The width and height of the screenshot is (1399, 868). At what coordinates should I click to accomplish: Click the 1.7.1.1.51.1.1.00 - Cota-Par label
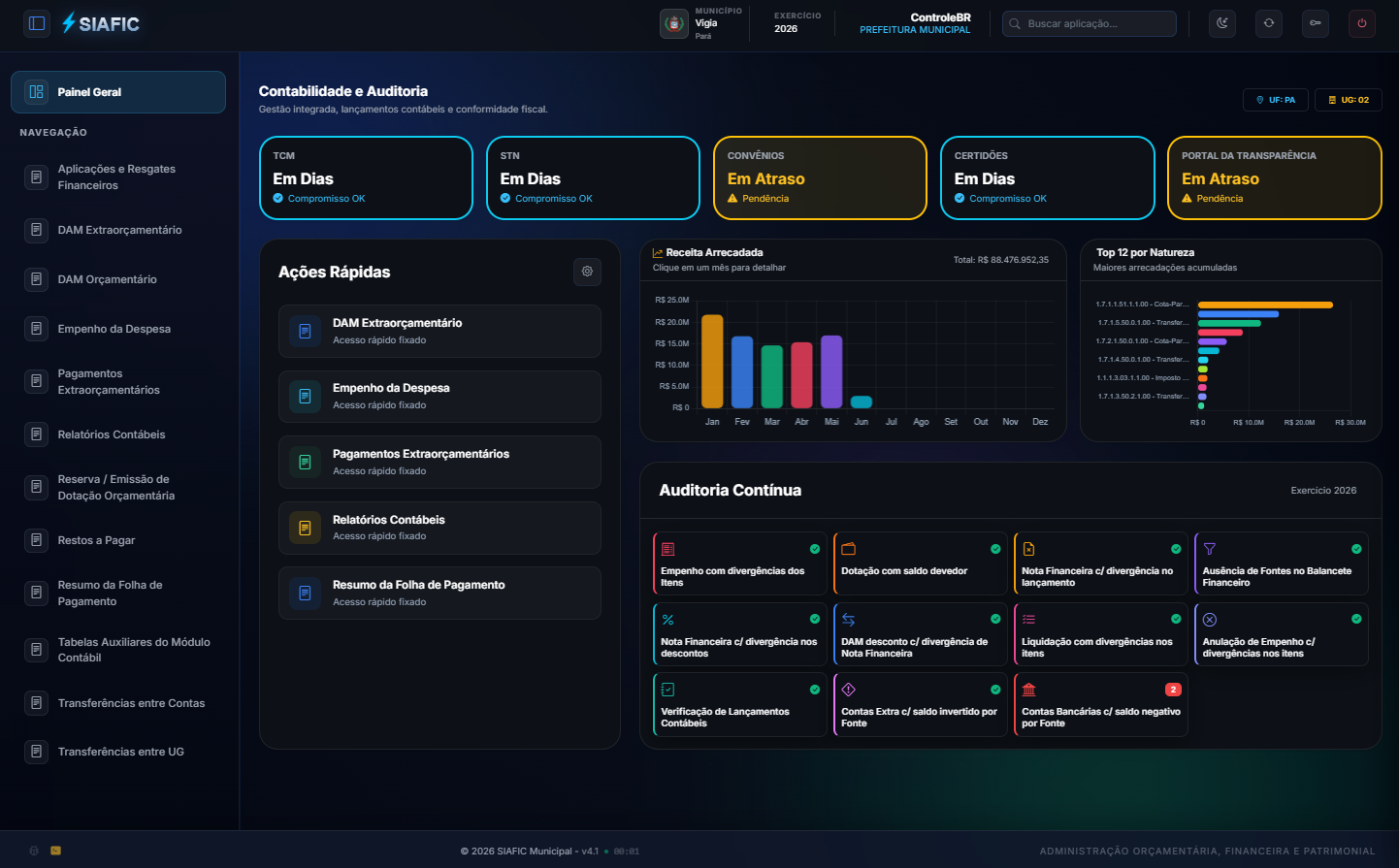tap(1142, 305)
